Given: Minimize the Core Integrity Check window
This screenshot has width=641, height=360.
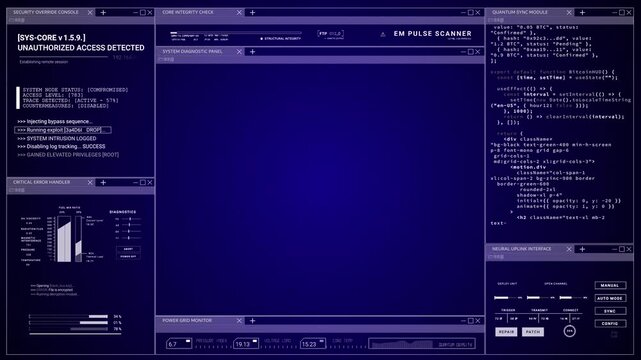Looking at the screenshot, I should click(463, 13).
